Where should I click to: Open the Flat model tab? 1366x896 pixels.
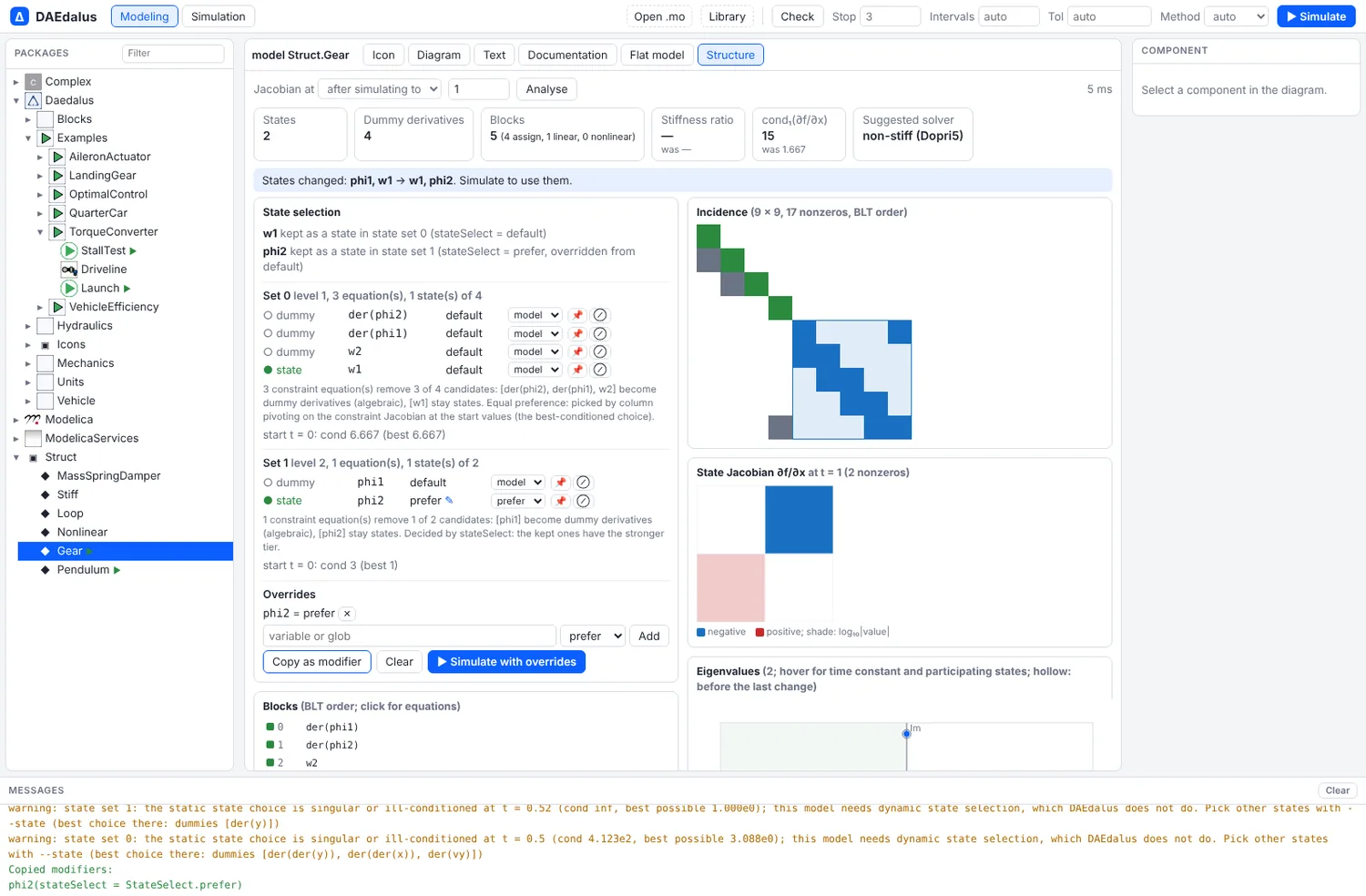click(657, 55)
